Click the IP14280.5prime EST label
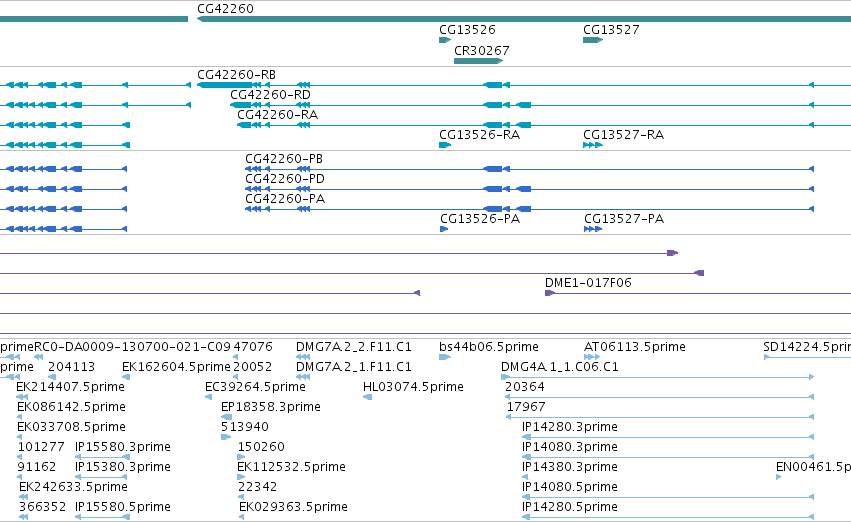 tap(569, 507)
